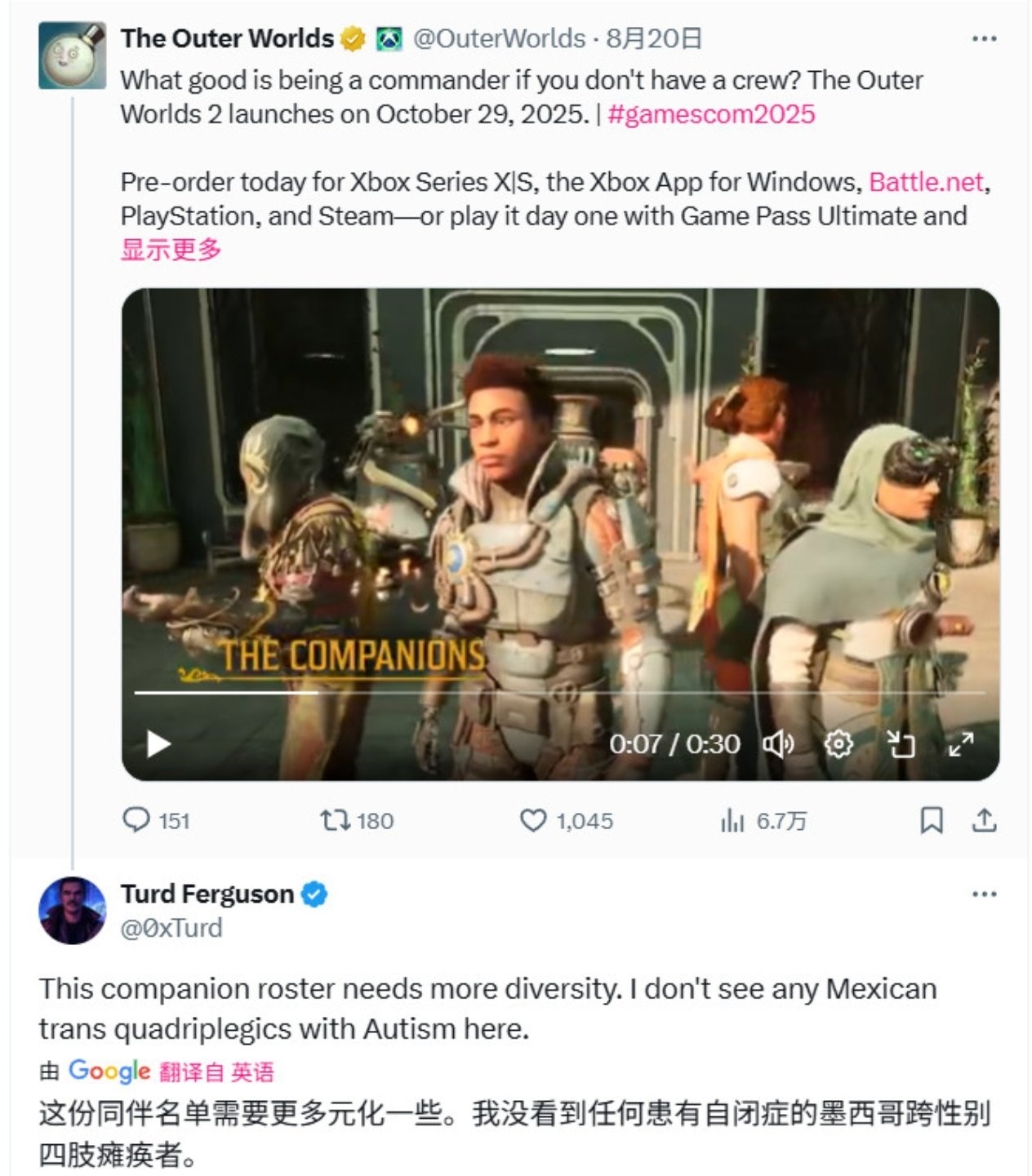Open video settings gear
1032x1176 pixels.
pyautogui.click(x=838, y=743)
